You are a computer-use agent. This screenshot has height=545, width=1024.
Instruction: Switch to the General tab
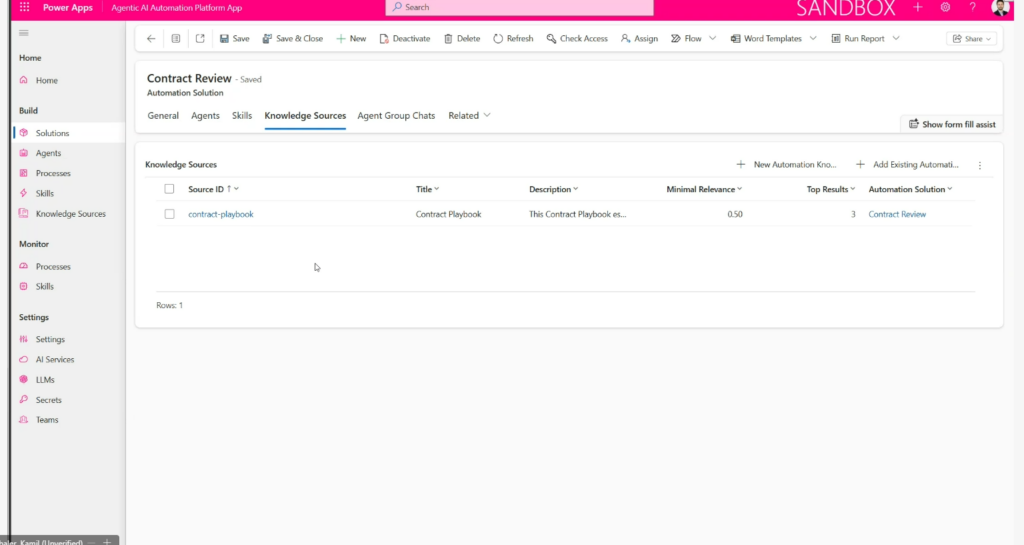pyautogui.click(x=163, y=116)
